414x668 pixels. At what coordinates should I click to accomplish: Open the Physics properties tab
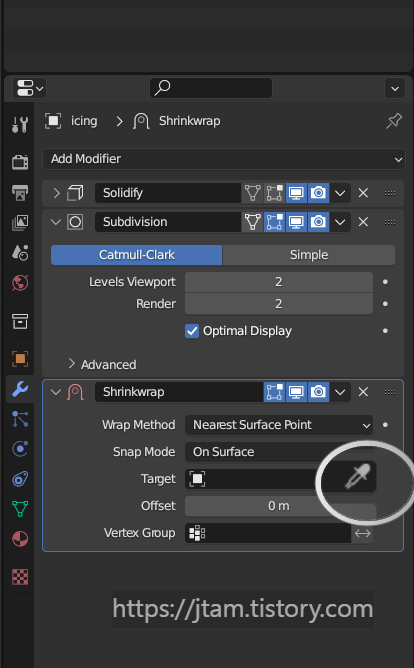(x=20, y=449)
